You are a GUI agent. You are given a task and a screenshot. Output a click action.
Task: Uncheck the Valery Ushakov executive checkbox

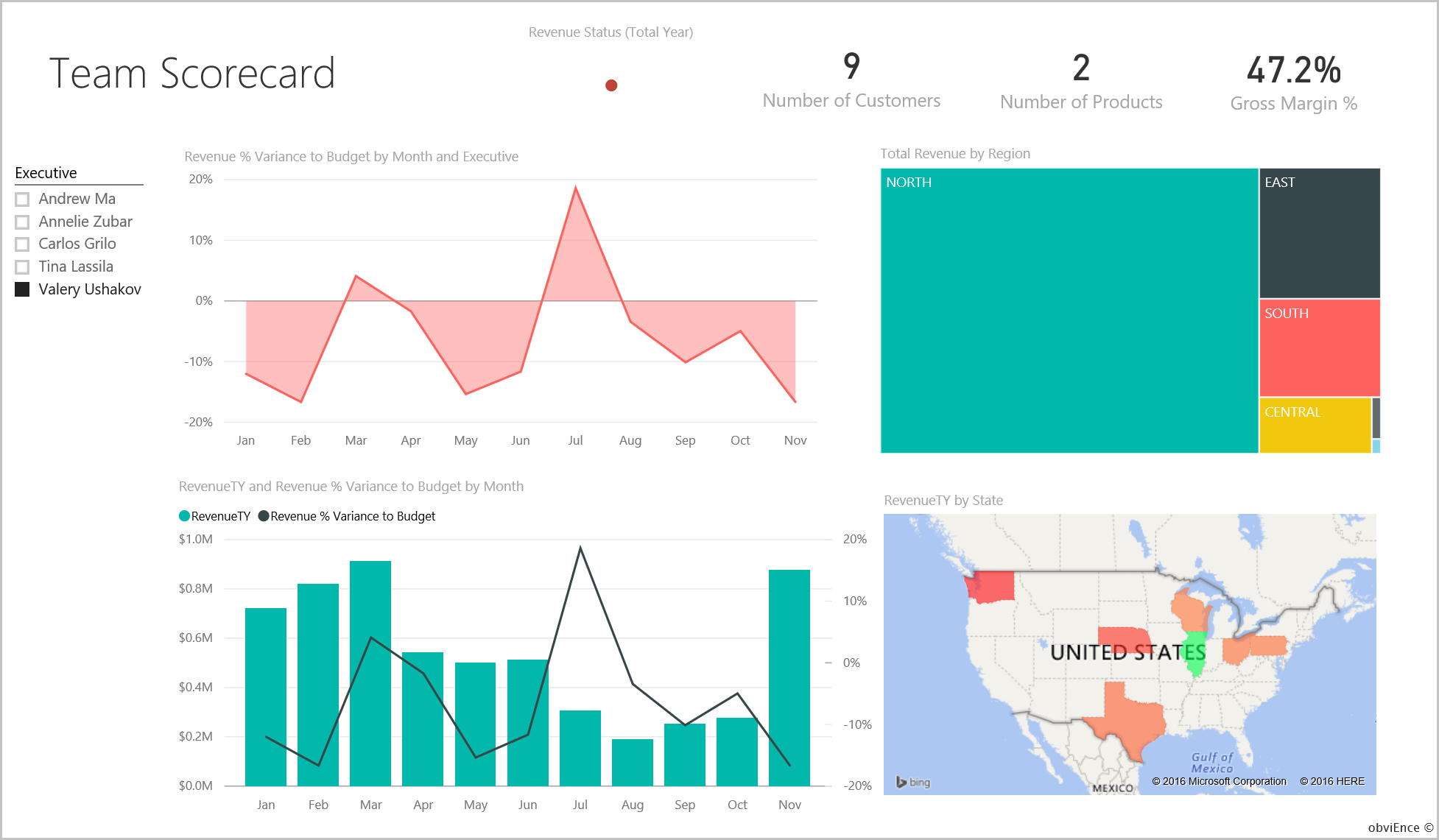click(x=22, y=289)
